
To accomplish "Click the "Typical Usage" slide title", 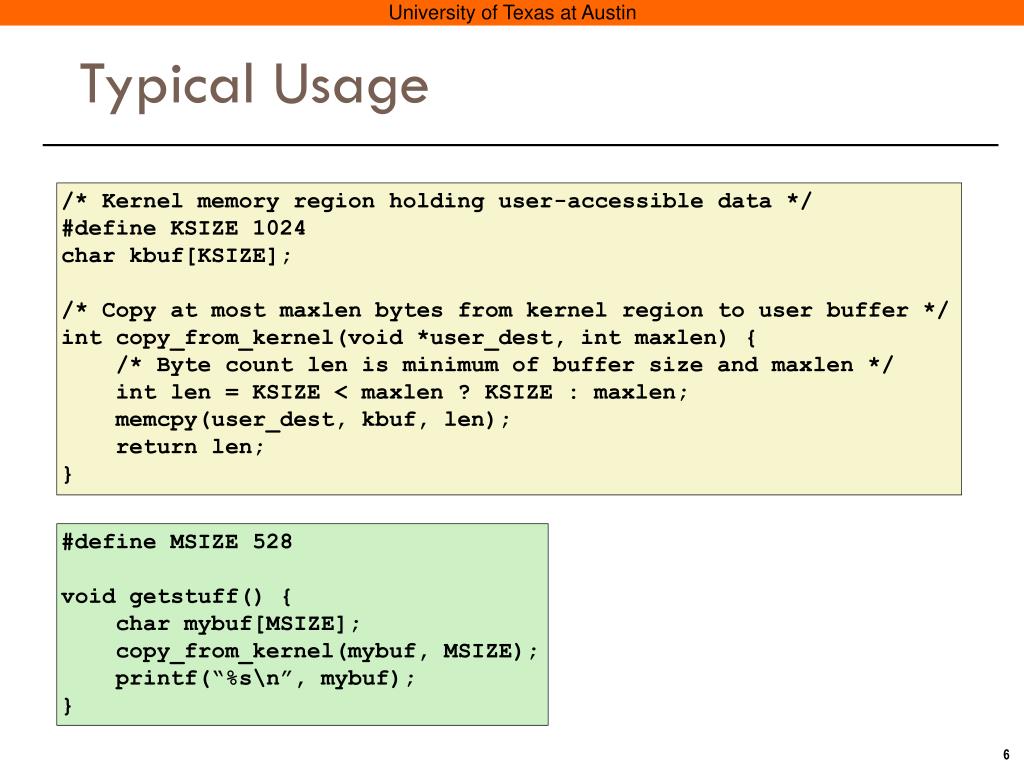I will 254,85.
